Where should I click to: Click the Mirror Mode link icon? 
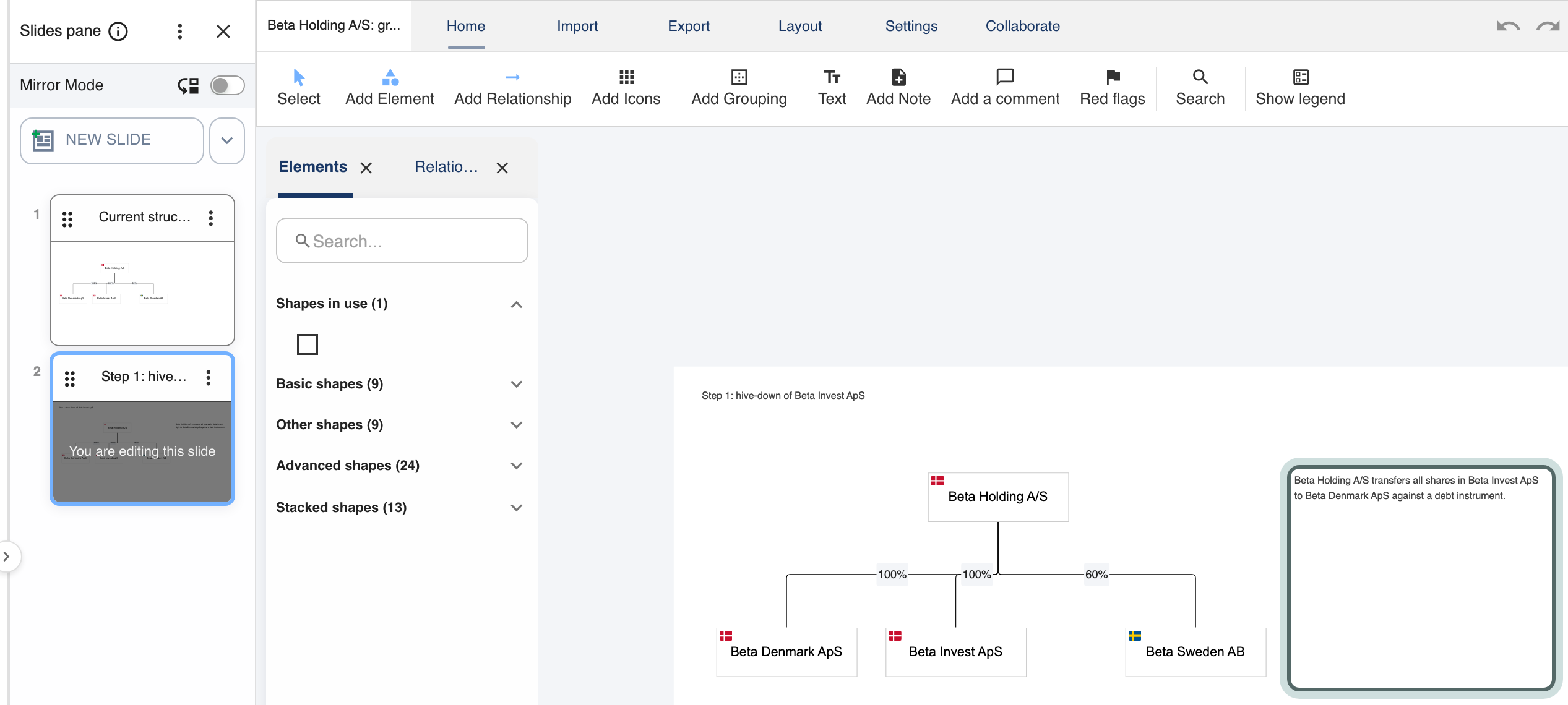[188, 85]
